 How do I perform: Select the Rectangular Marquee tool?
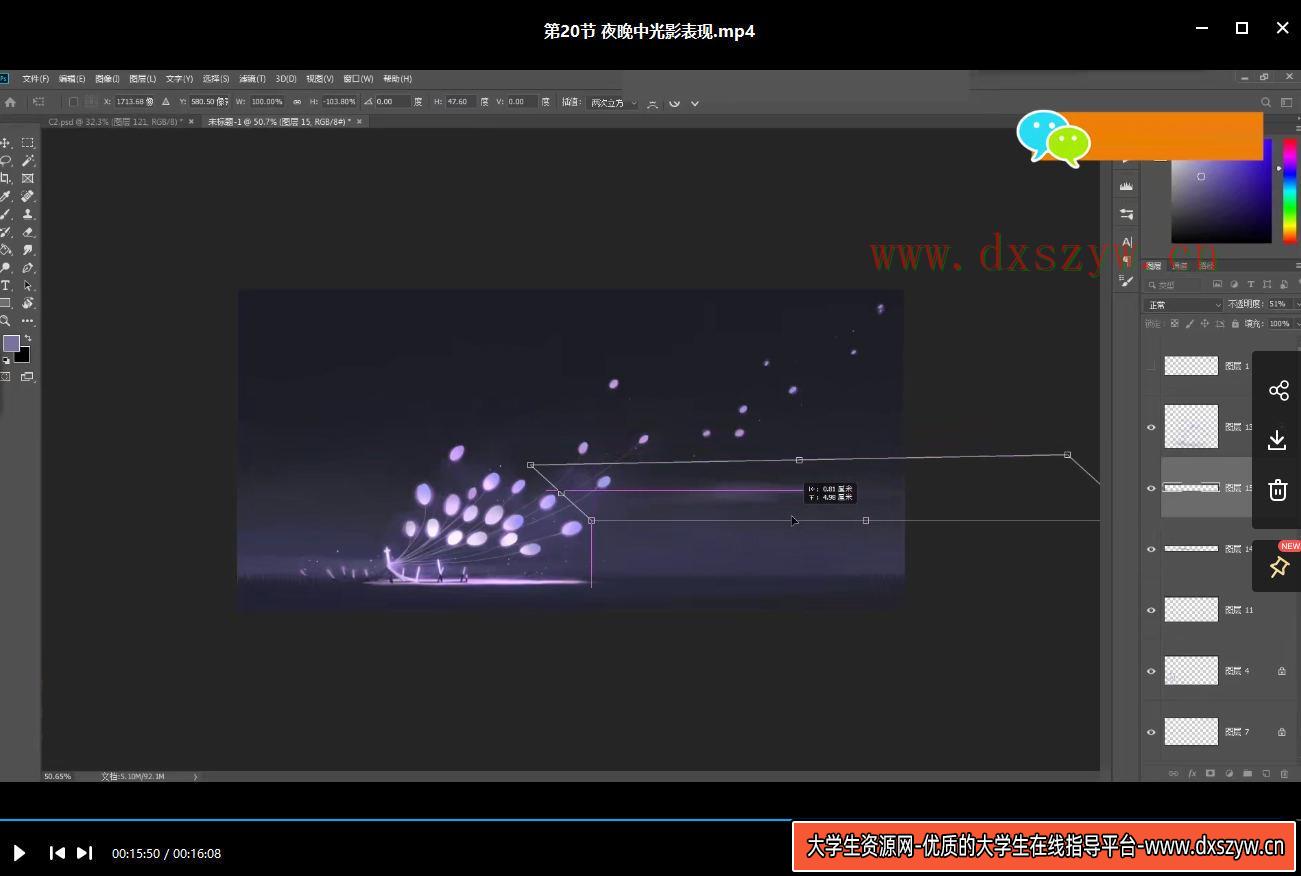tap(28, 143)
